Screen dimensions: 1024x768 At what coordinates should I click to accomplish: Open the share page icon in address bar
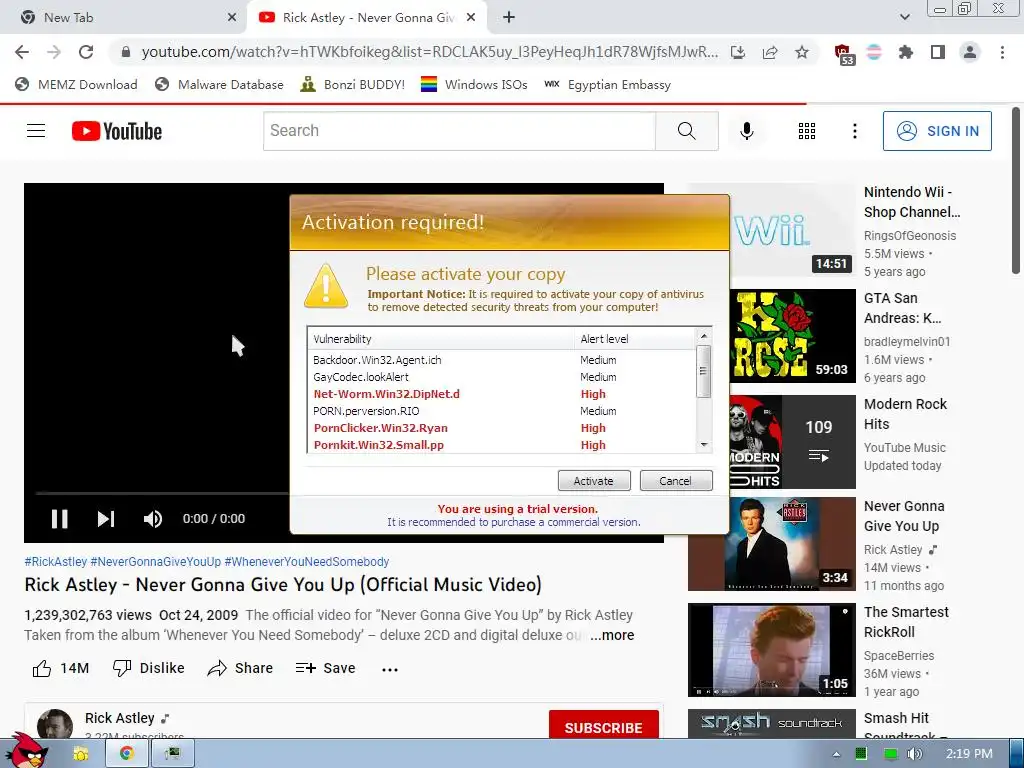(x=770, y=52)
